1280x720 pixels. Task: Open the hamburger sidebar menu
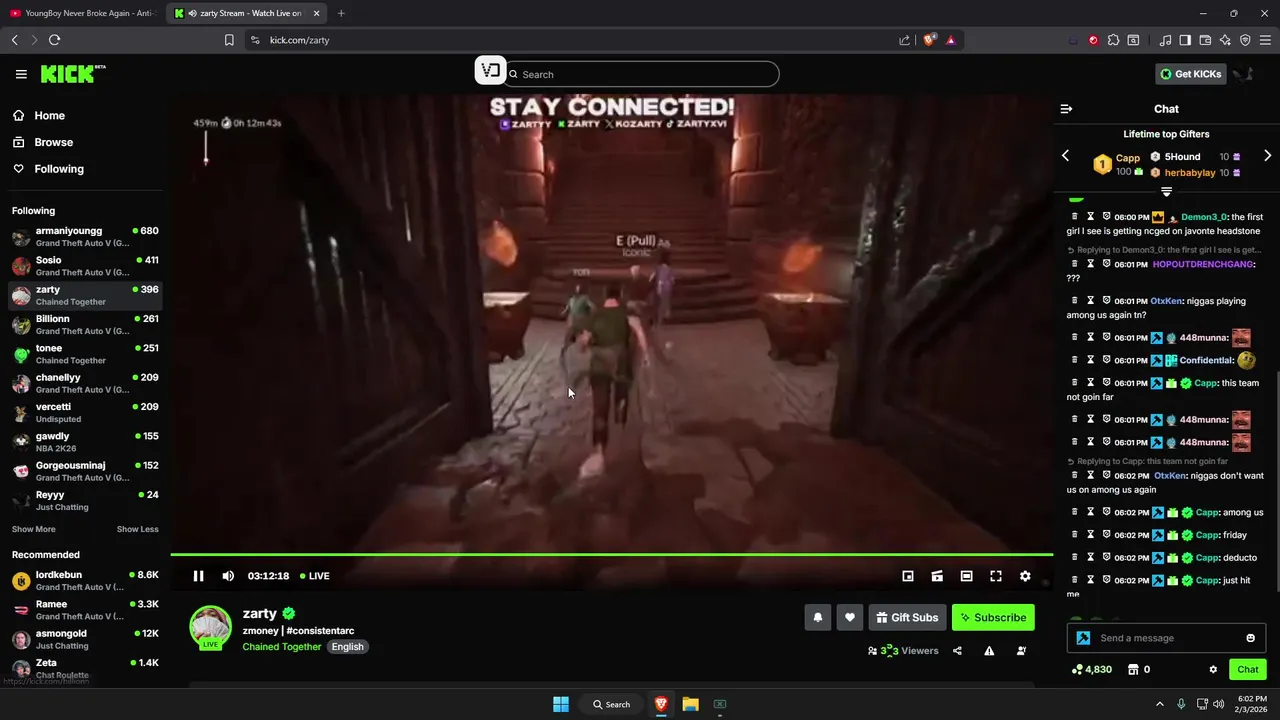(21, 74)
